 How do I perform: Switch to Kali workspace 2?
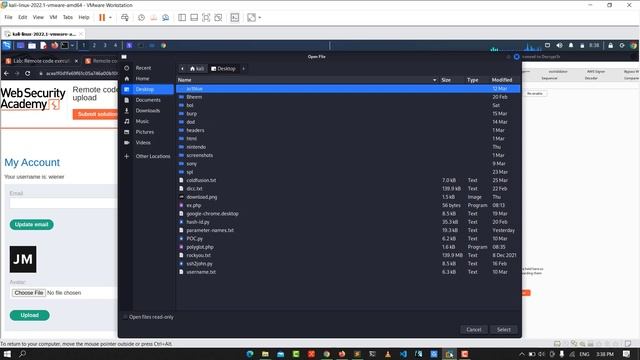click(94, 45)
